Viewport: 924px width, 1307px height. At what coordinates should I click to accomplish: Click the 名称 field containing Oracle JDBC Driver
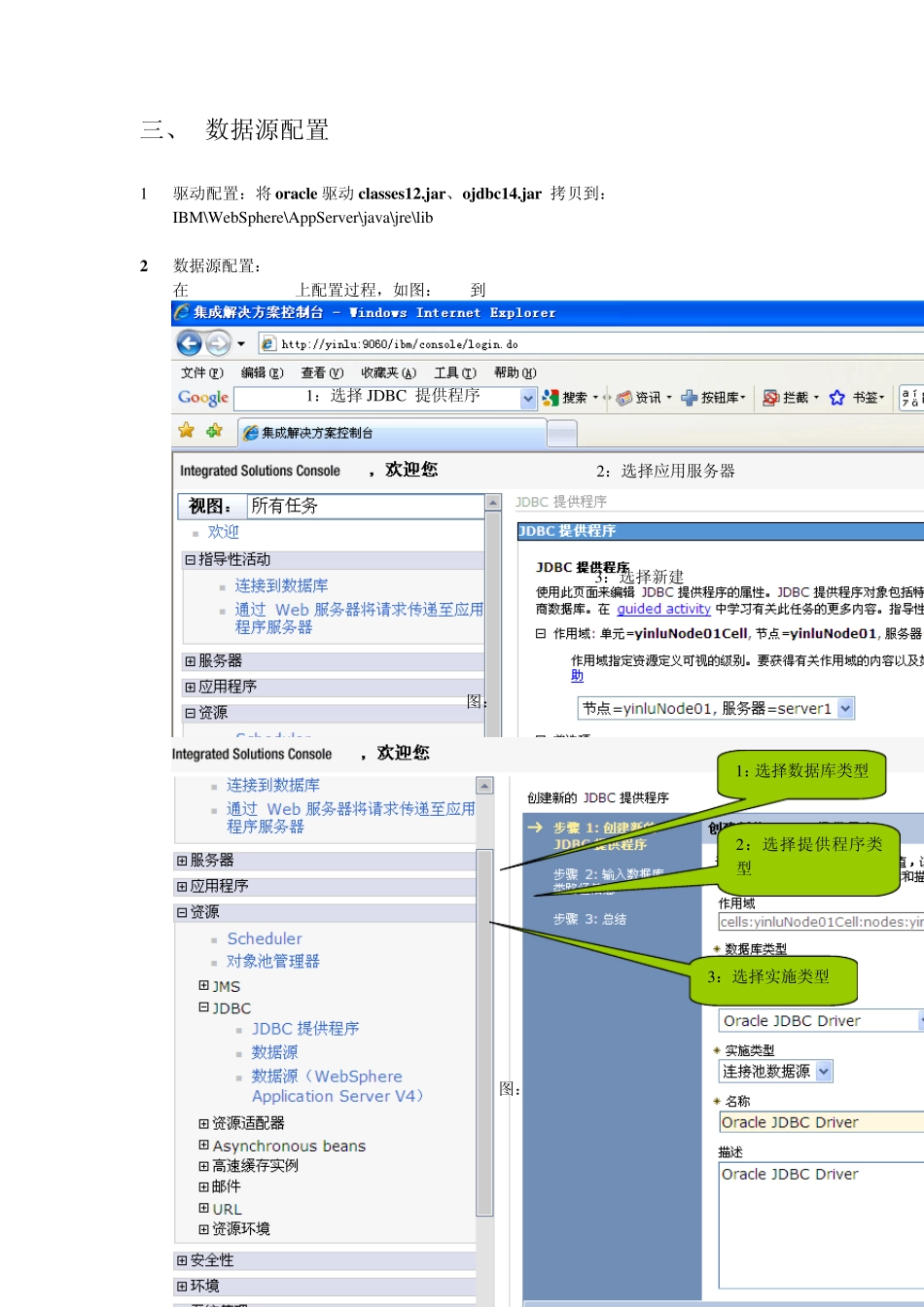click(x=821, y=1122)
